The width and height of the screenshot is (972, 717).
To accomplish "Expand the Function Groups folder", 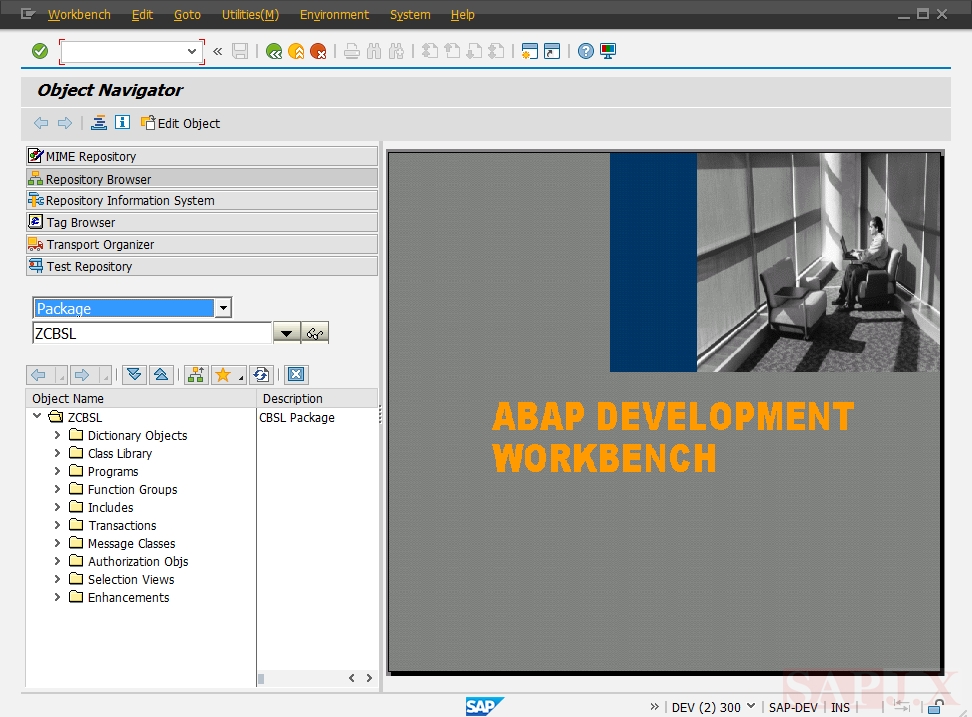I will [x=58, y=489].
